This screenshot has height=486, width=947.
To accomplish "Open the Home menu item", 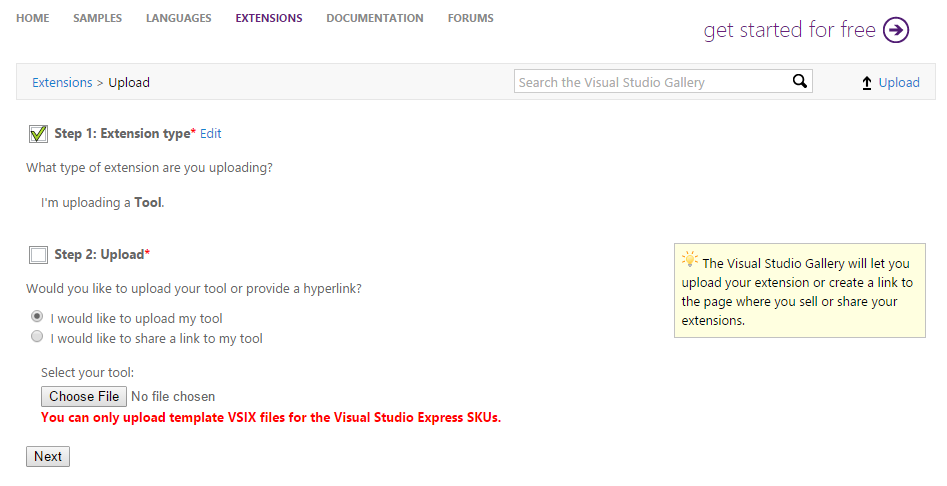I will [33, 18].
